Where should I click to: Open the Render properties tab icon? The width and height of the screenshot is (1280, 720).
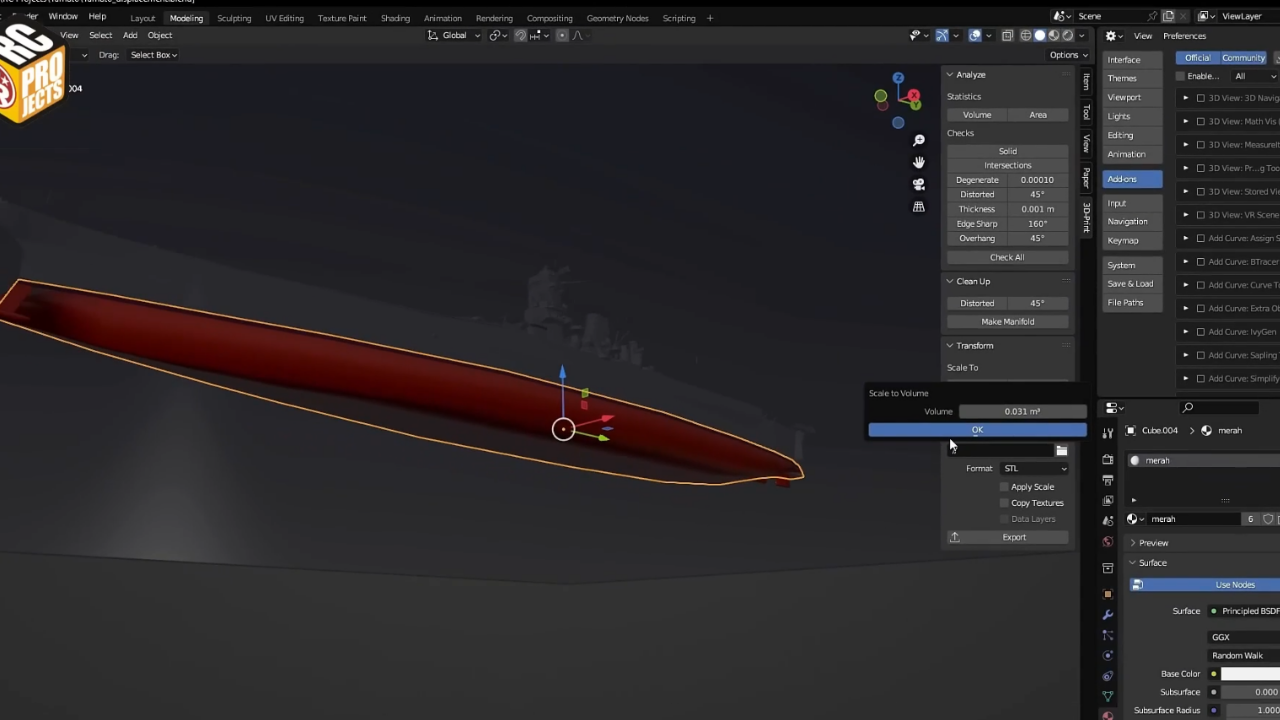click(1107, 460)
